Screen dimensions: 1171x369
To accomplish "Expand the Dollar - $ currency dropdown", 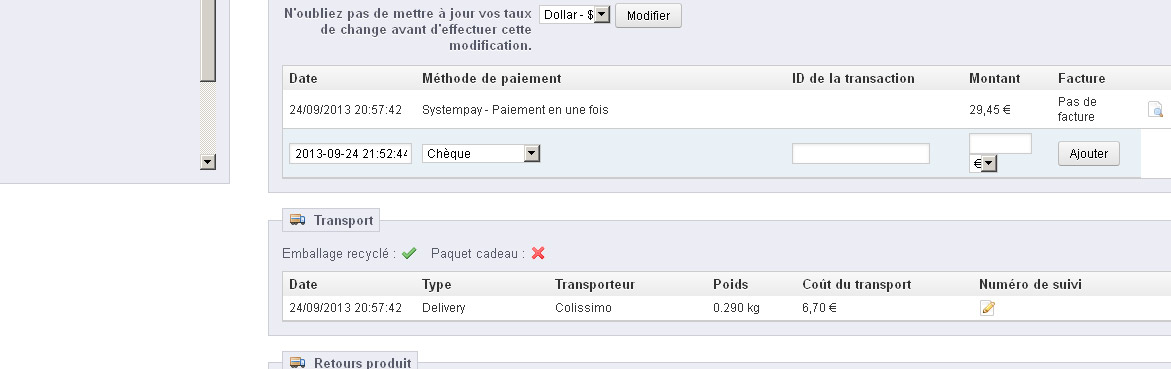I will (x=575, y=14).
